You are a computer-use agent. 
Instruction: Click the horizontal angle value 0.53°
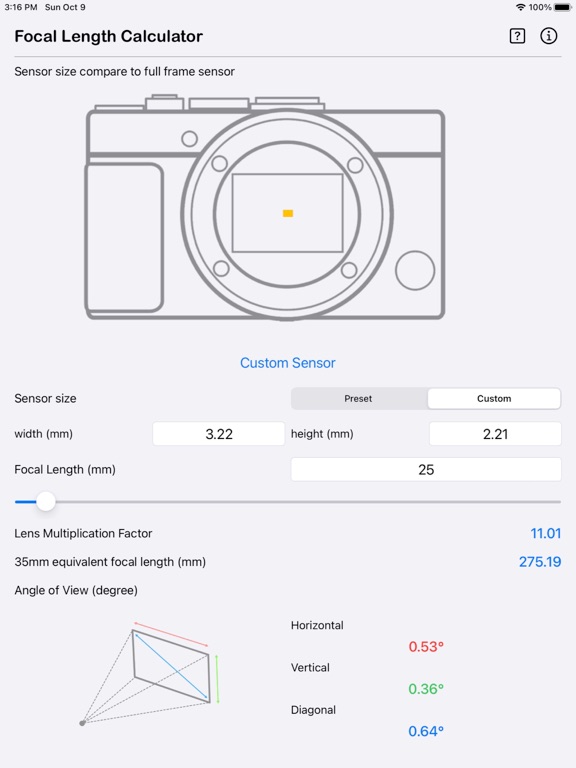click(426, 647)
